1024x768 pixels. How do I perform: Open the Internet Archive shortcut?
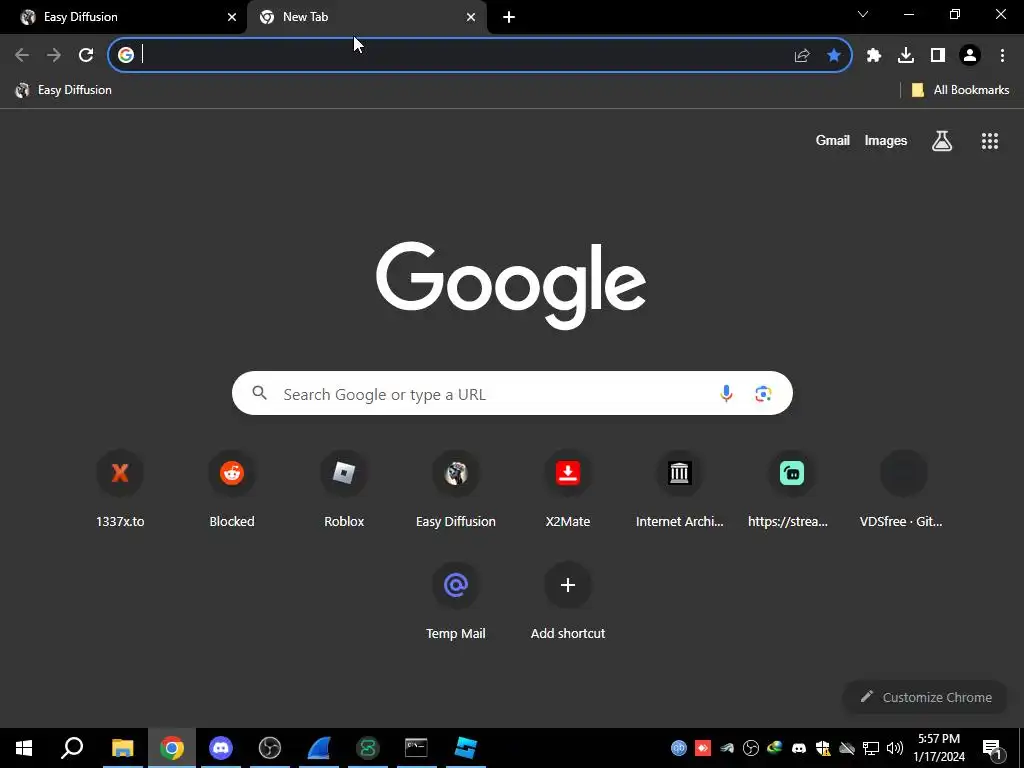(680, 489)
